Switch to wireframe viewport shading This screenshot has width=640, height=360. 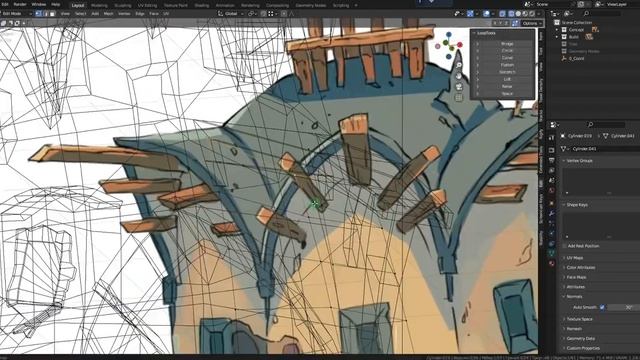click(511, 13)
